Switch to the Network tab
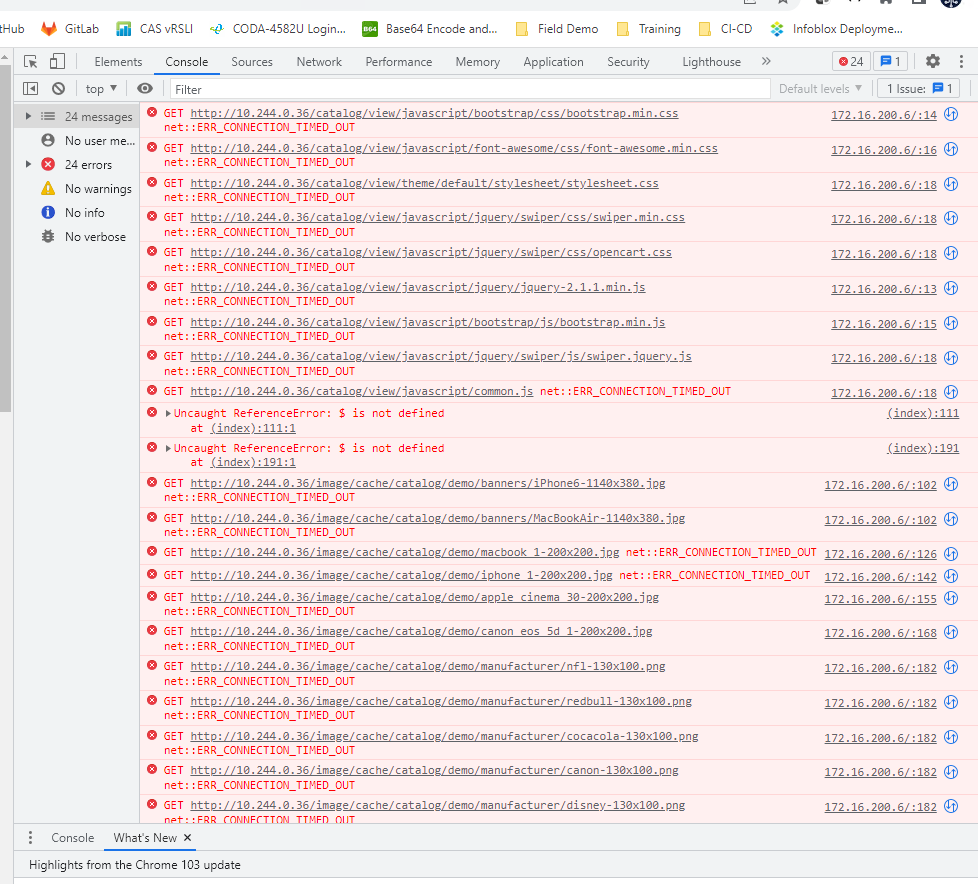The width and height of the screenshot is (978, 884). (x=319, y=62)
